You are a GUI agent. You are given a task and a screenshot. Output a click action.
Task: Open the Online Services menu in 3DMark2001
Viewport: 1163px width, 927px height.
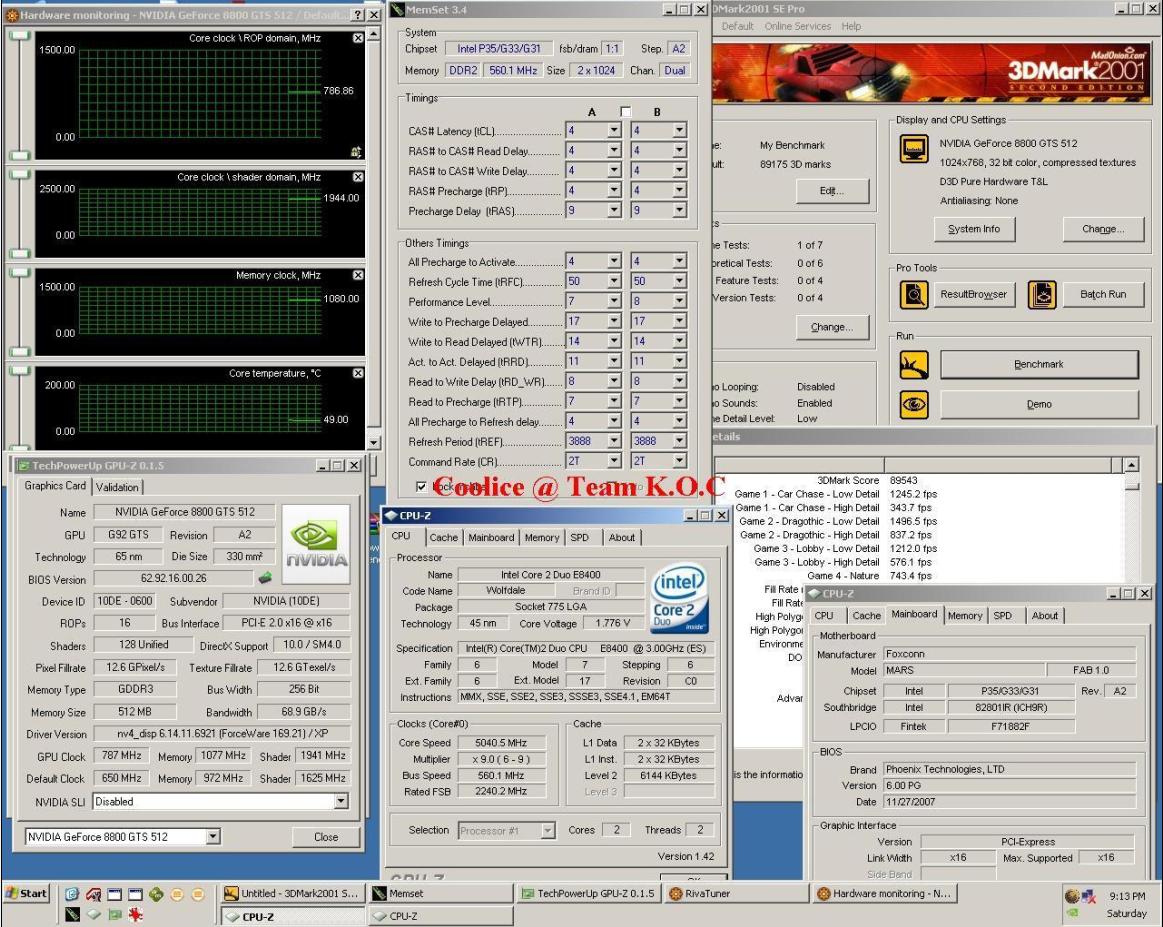coord(797,26)
